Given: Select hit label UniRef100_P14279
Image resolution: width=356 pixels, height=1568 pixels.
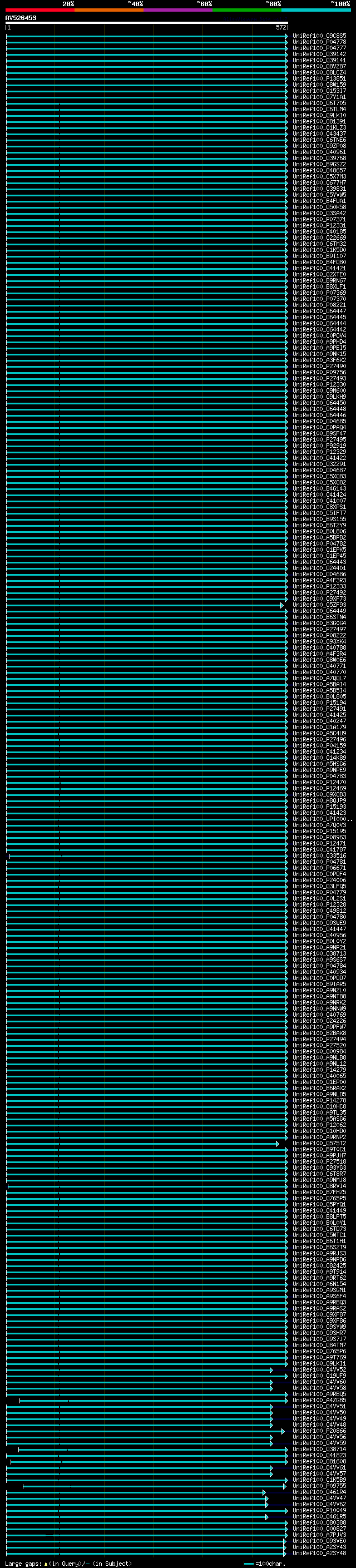Looking at the screenshot, I should coord(319,1070).
